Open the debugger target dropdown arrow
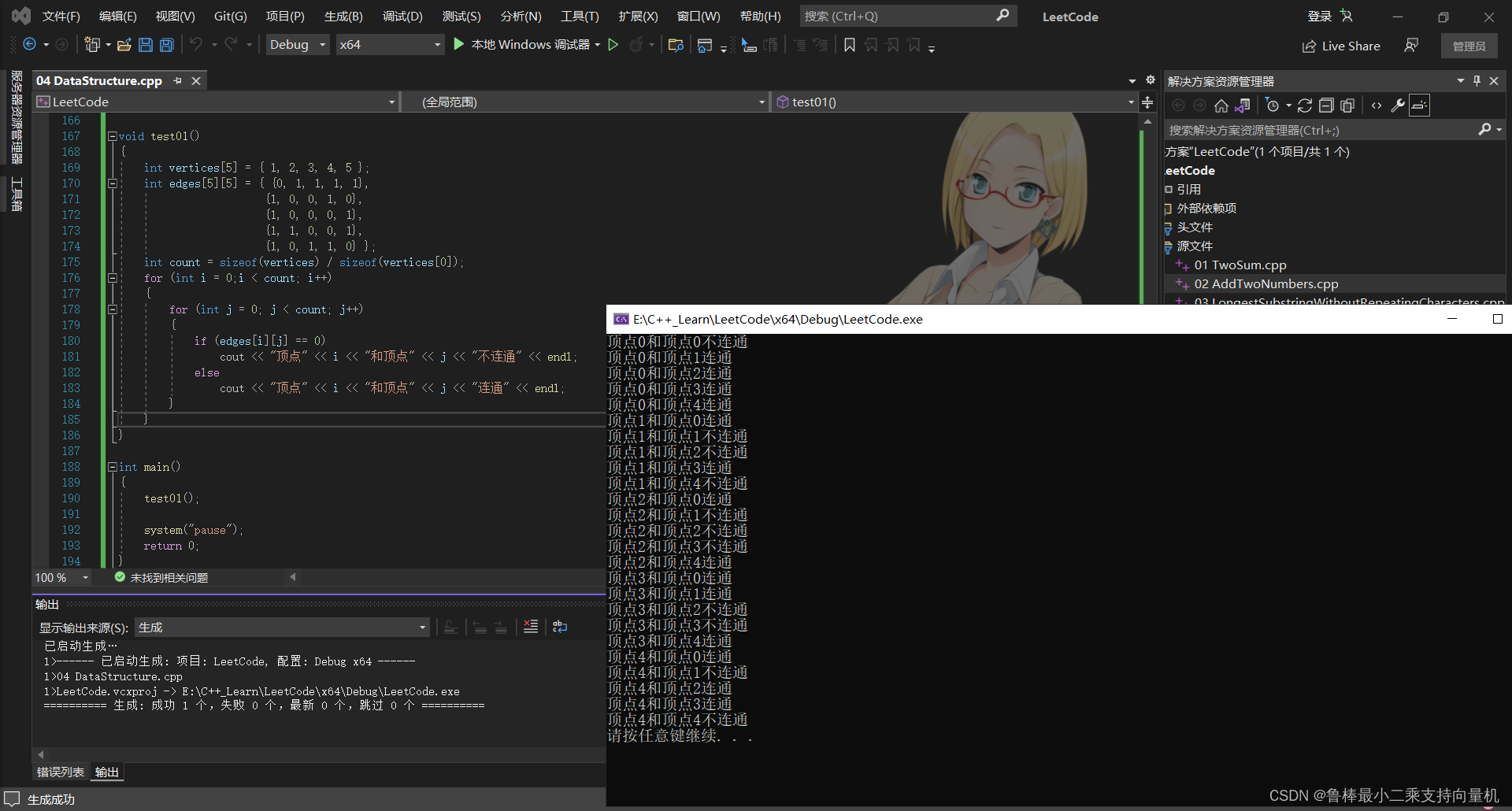The width and height of the screenshot is (1512, 811). tap(598, 45)
